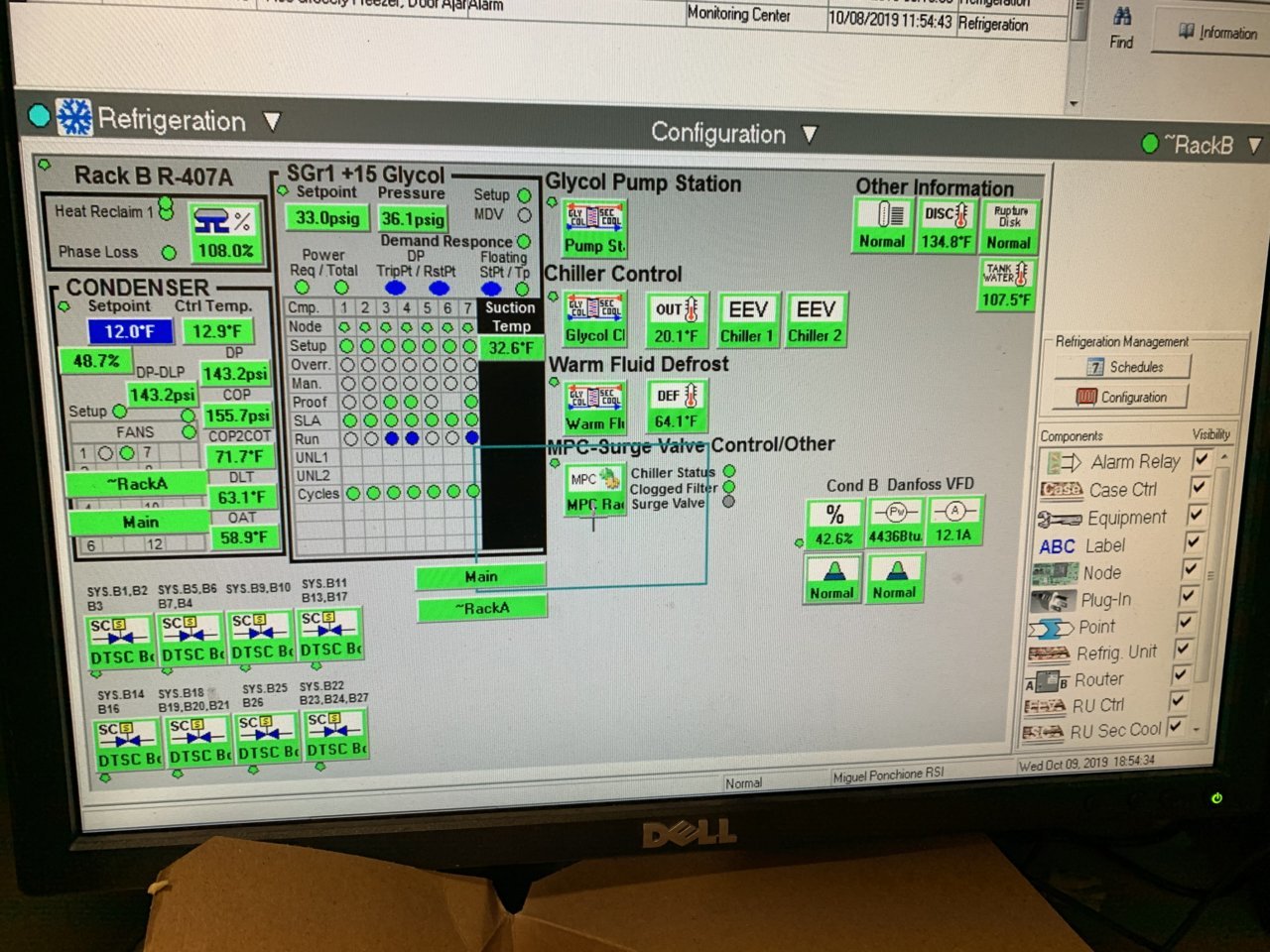Open the DTSC icon under SYS.B9,B10
Screen dimensions: 1270x952
pyautogui.click(x=262, y=638)
